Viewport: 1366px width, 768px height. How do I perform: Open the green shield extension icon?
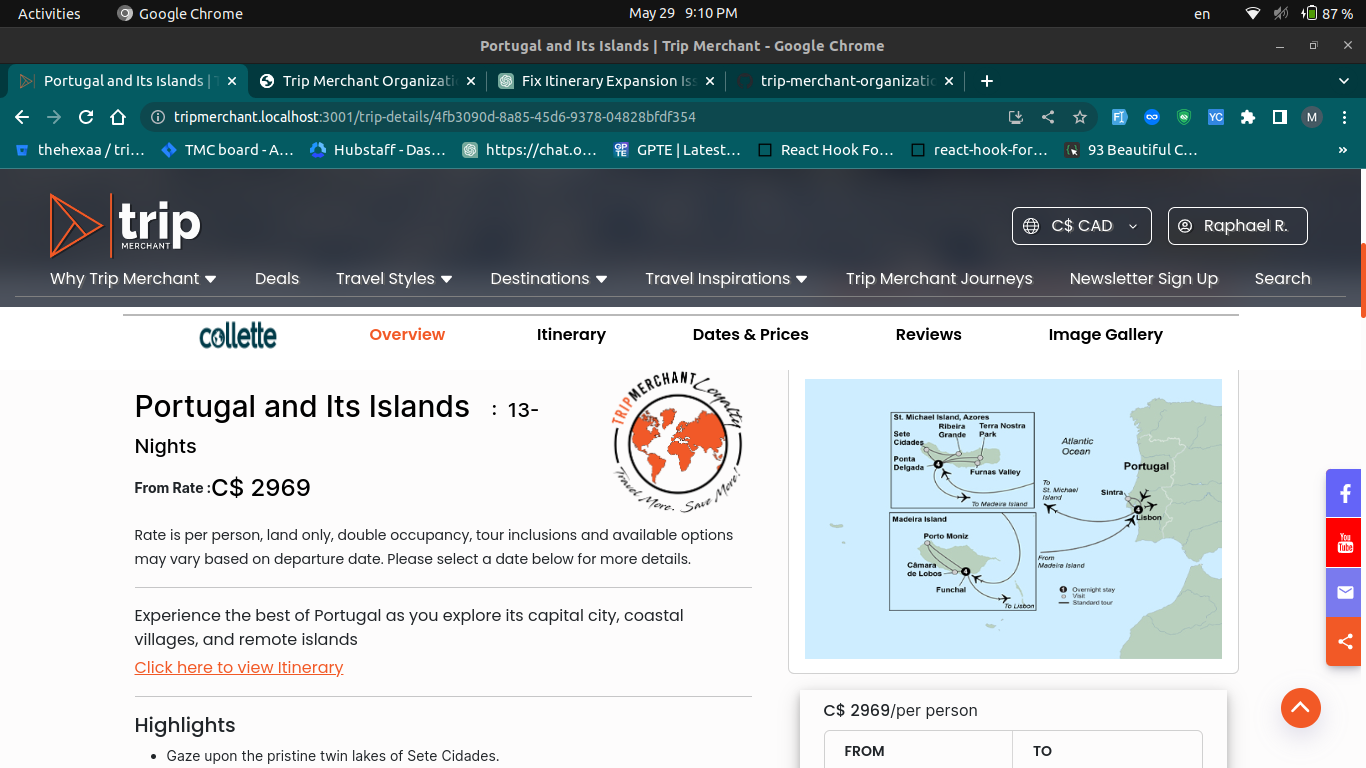click(x=1183, y=117)
